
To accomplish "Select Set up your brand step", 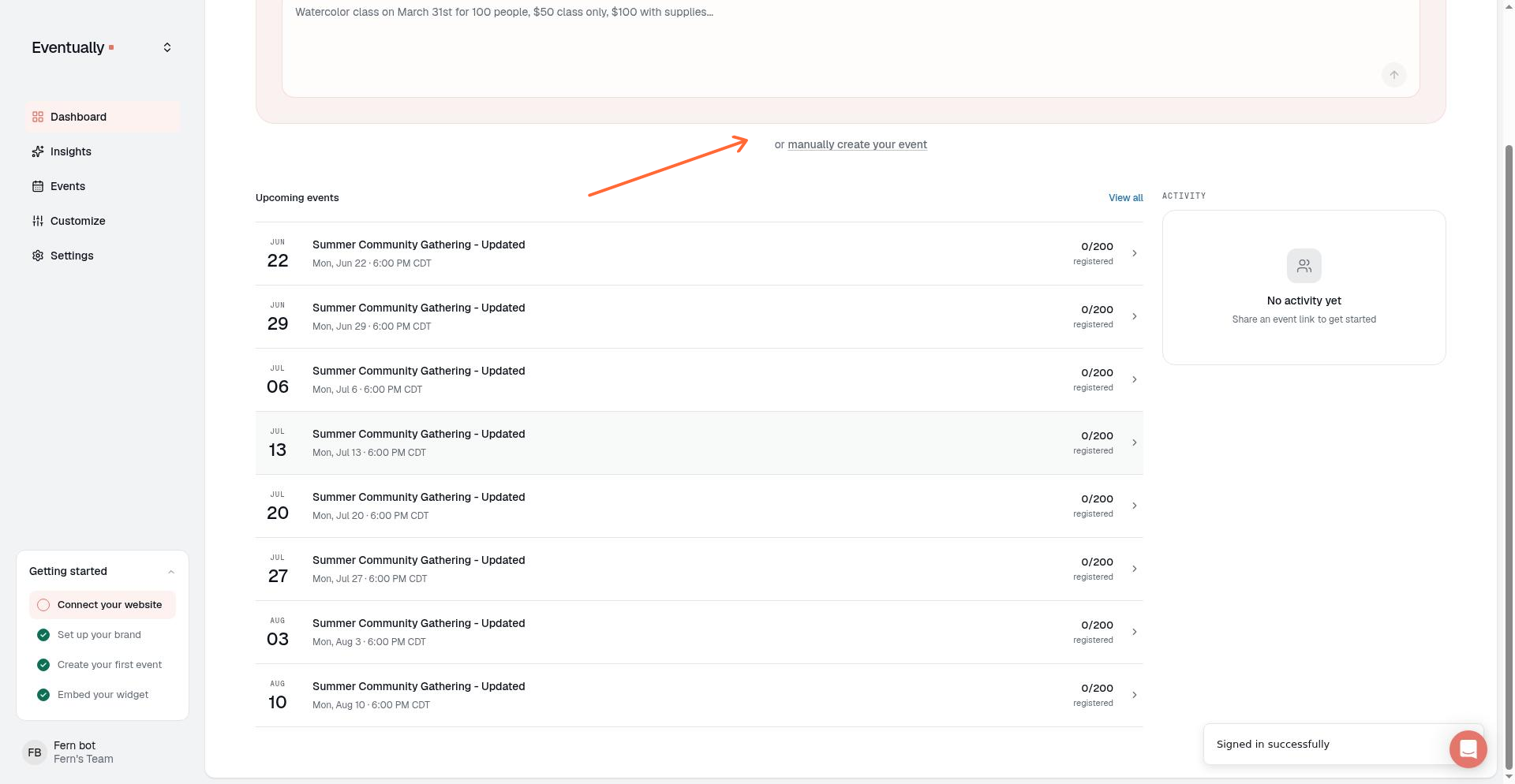I will pyautogui.click(x=102, y=635).
